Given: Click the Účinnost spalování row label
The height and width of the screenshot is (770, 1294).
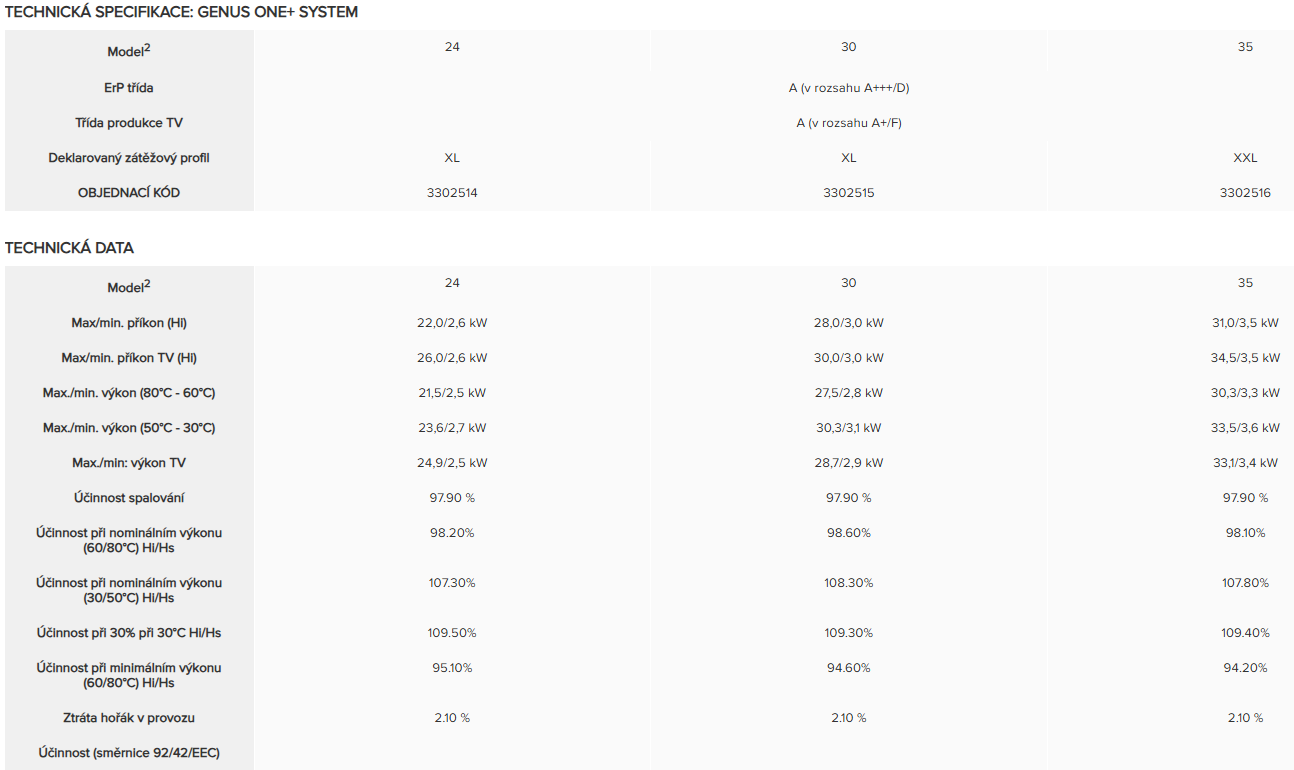Looking at the screenshot, I should [x=129, y=498].
